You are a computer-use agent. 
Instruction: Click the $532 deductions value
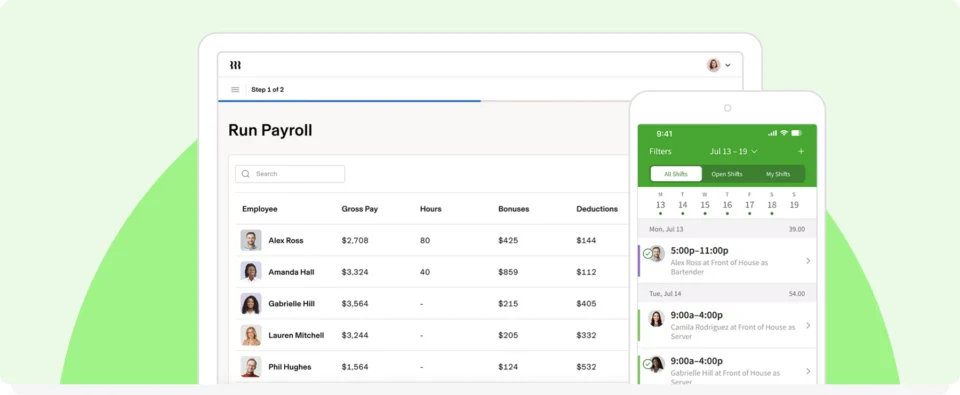coord(586,367)
